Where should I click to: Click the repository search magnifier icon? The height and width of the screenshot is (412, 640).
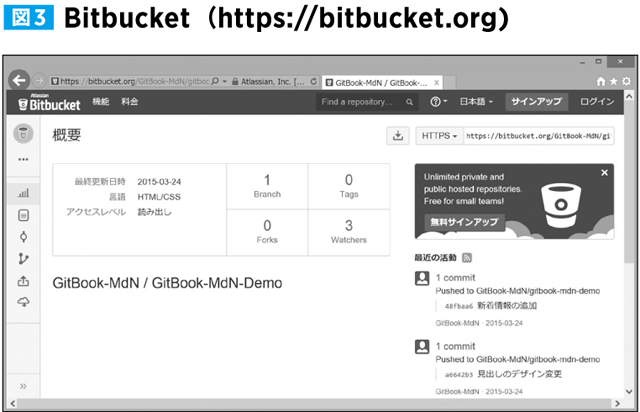(409, 102)
